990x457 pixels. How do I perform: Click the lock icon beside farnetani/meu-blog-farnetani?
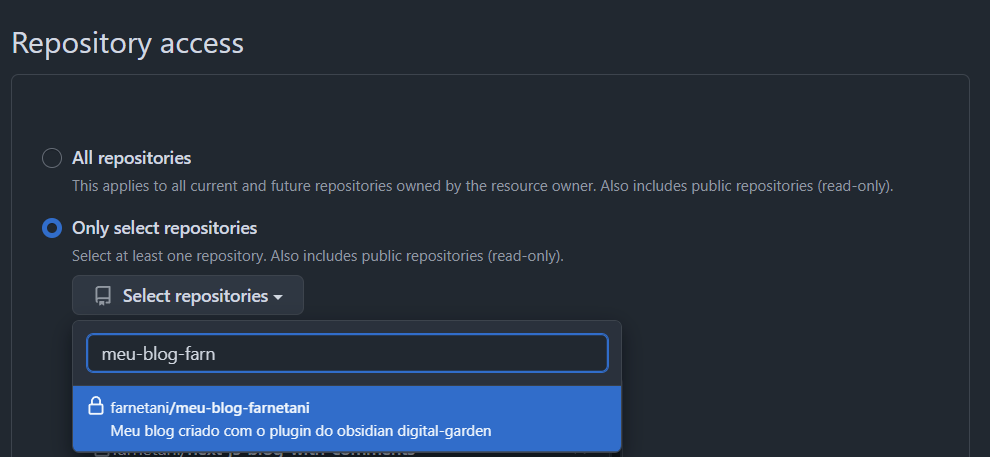pos(96,406)
